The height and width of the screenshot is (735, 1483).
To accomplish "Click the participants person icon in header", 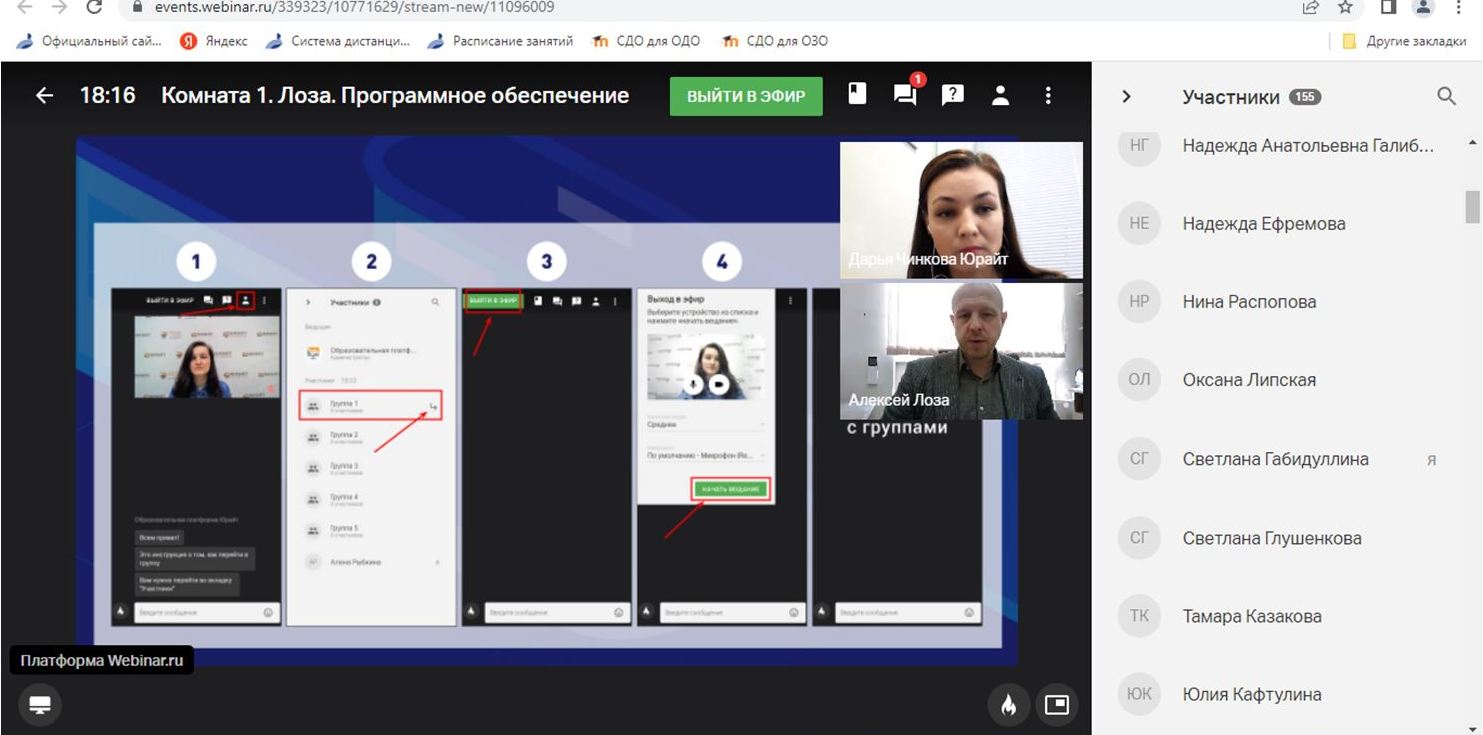I will (1000, 95).
